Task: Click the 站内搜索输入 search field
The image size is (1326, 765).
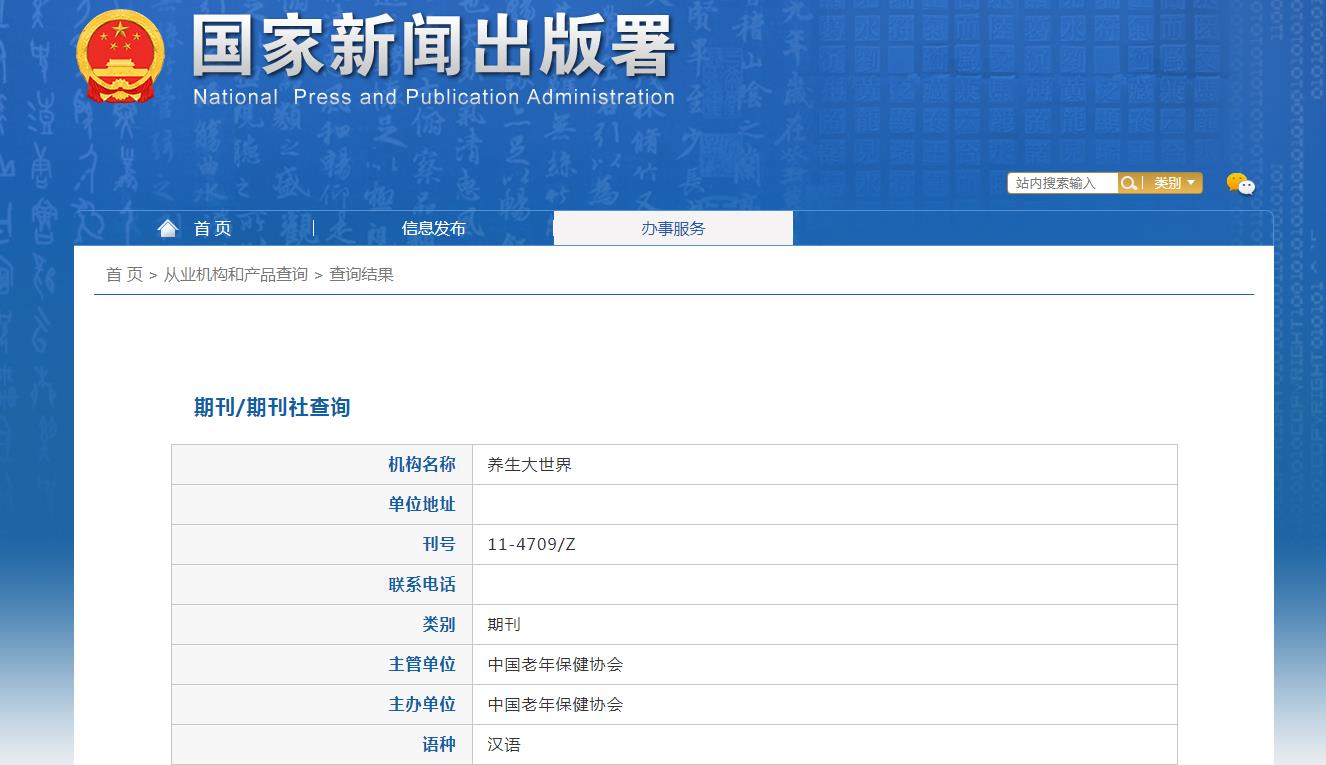Action: 1060,183
